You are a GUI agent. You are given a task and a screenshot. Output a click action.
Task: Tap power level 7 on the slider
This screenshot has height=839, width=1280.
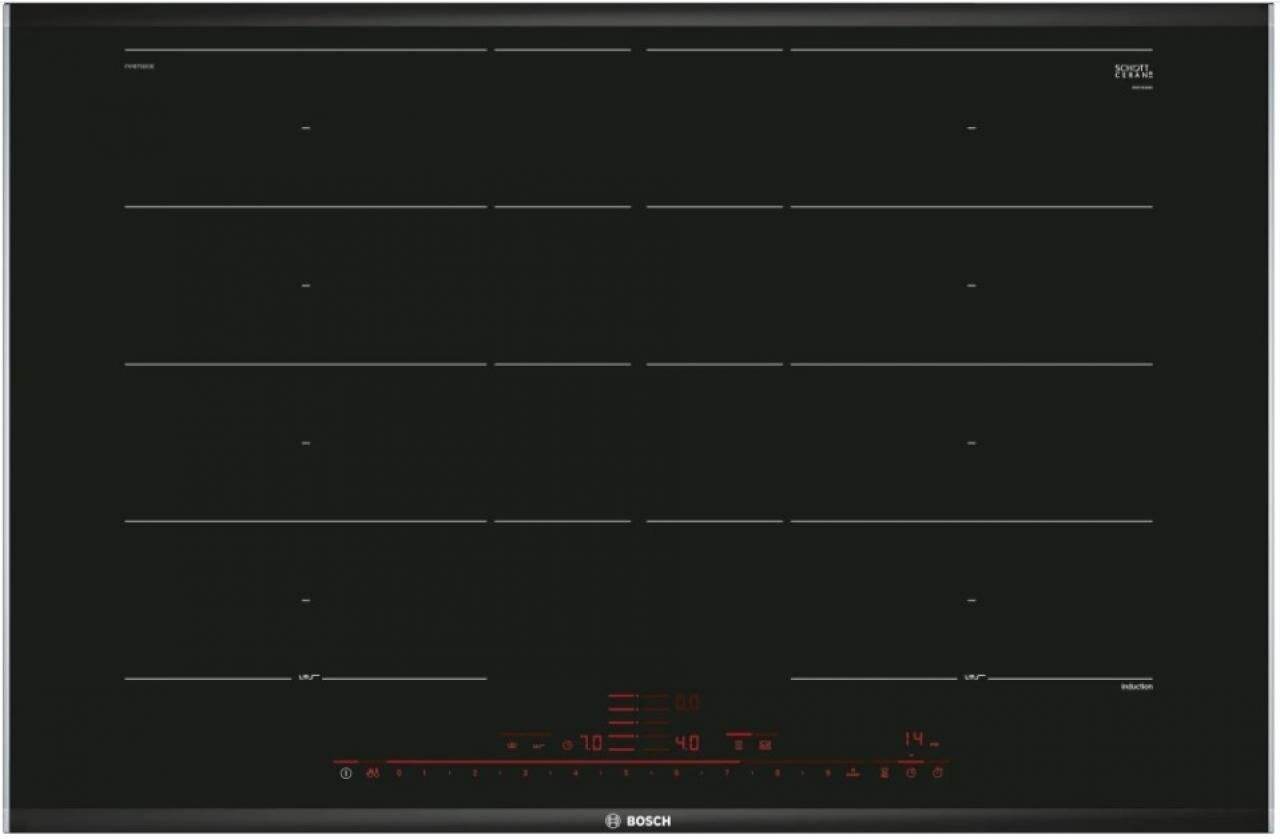pyautogui.click(x=727, y=773)
